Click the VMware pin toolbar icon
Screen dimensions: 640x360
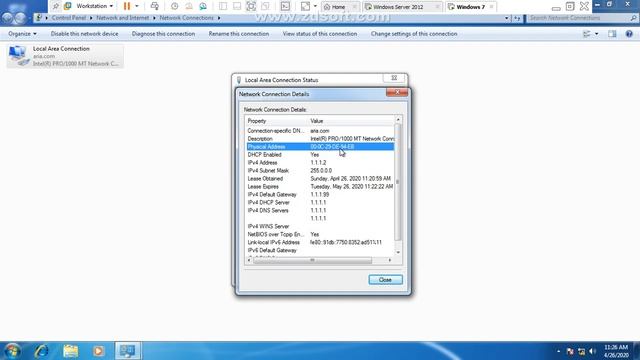pyautogui.click(x=56, y=6)
